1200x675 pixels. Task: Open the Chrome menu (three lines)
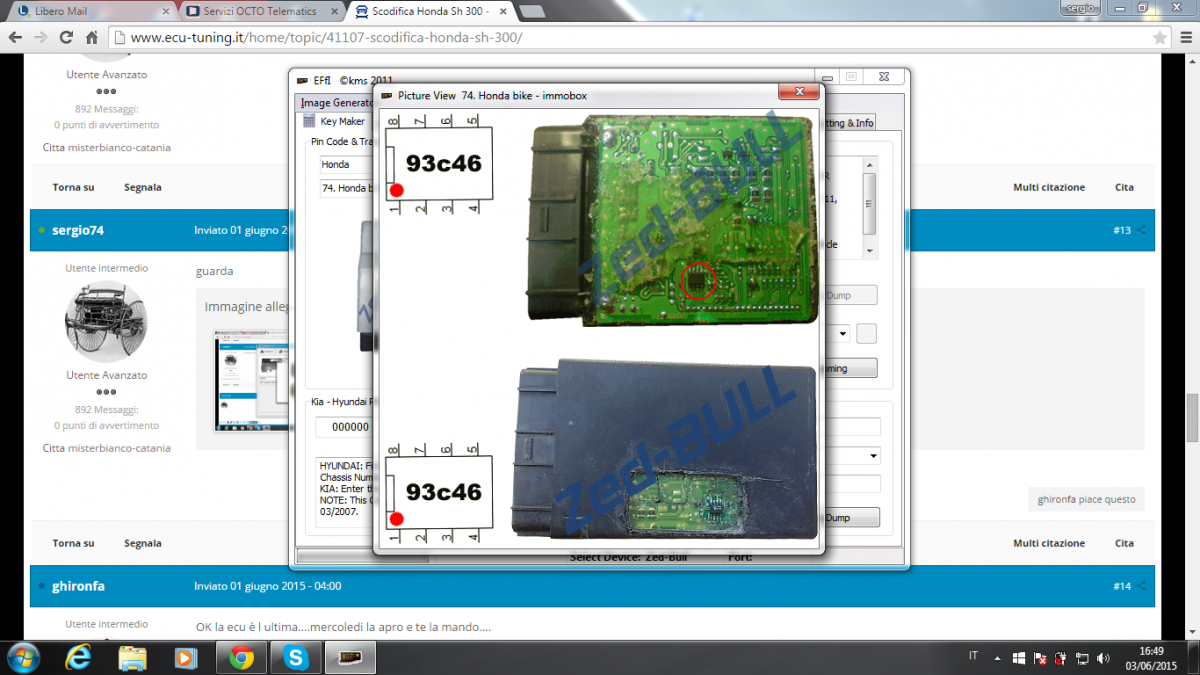pos(1185,38)
